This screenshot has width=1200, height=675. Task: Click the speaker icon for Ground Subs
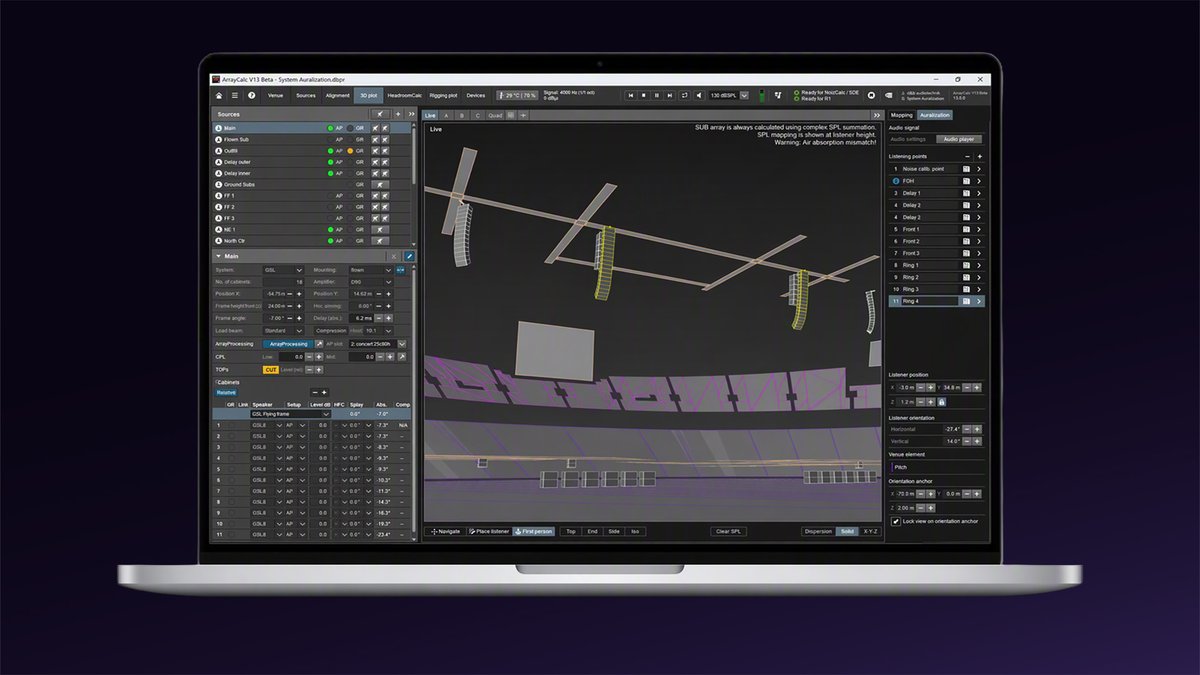[x=381, y=185]
